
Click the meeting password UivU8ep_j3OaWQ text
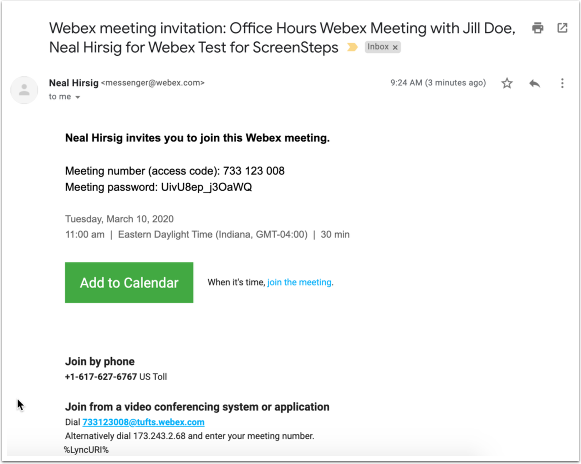[206, 187]
